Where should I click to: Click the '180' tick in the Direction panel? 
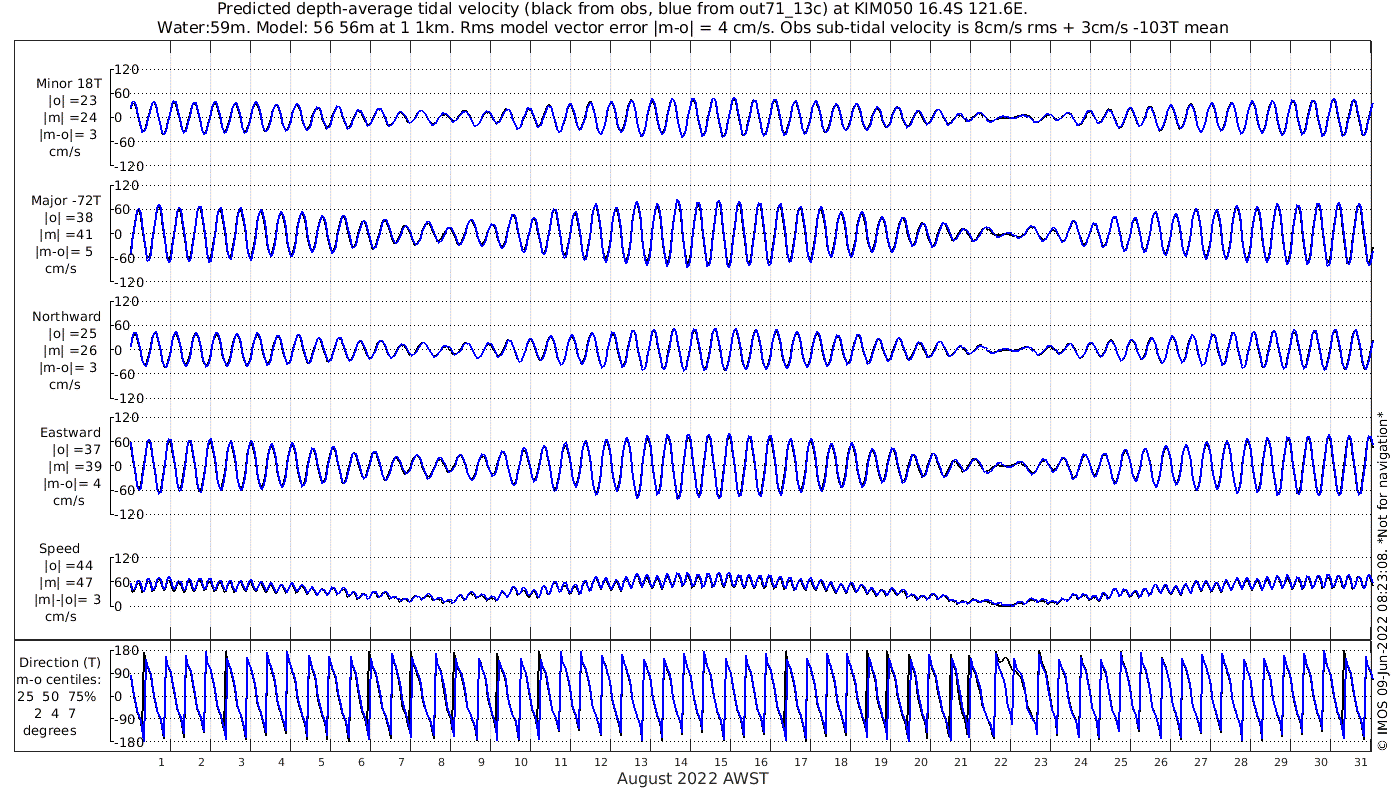tap(125, 651)
